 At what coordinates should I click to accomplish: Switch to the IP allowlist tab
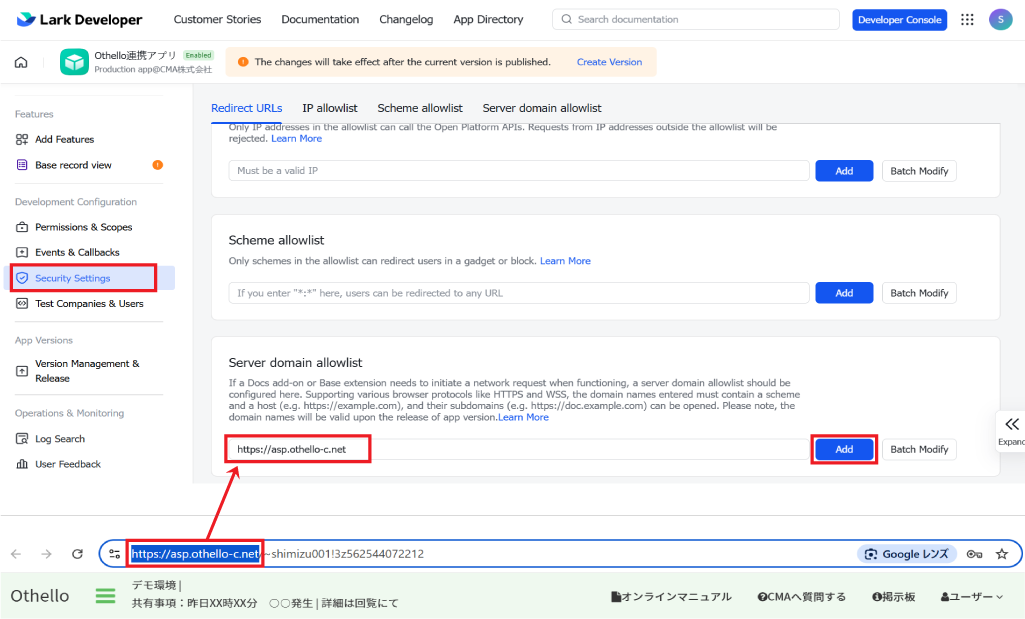[x=330, y=108]
